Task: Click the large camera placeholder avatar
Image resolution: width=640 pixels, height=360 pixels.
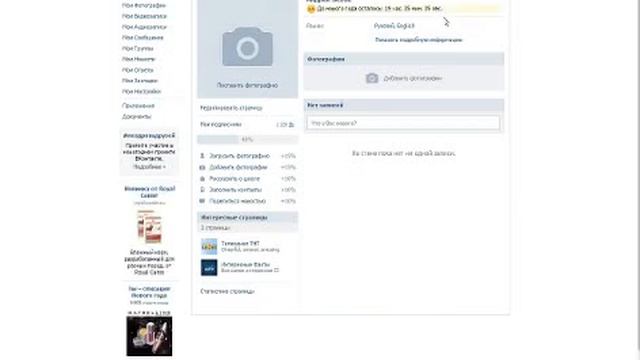Action: point(247,47)
